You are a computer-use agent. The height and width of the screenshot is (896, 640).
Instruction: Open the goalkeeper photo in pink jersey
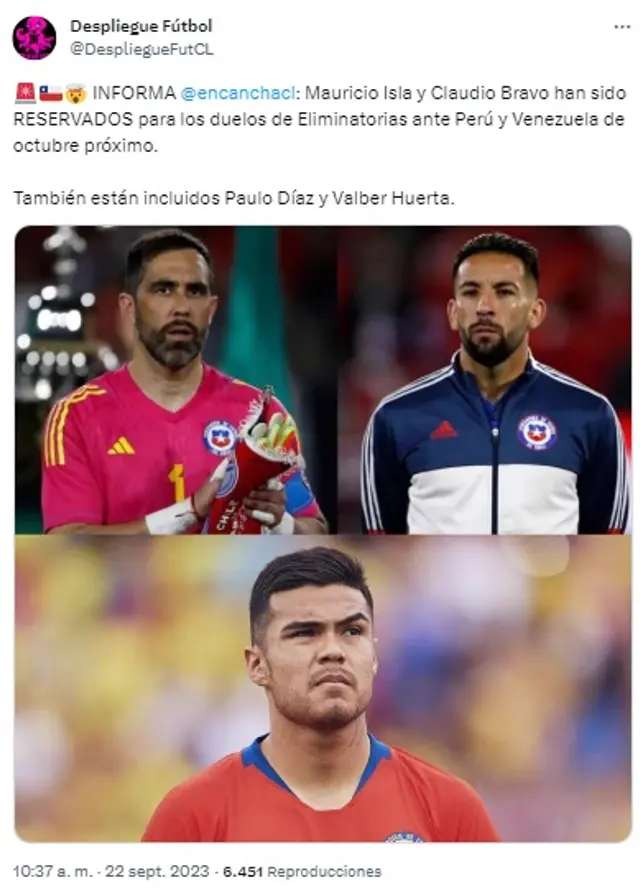pos(175,380)
